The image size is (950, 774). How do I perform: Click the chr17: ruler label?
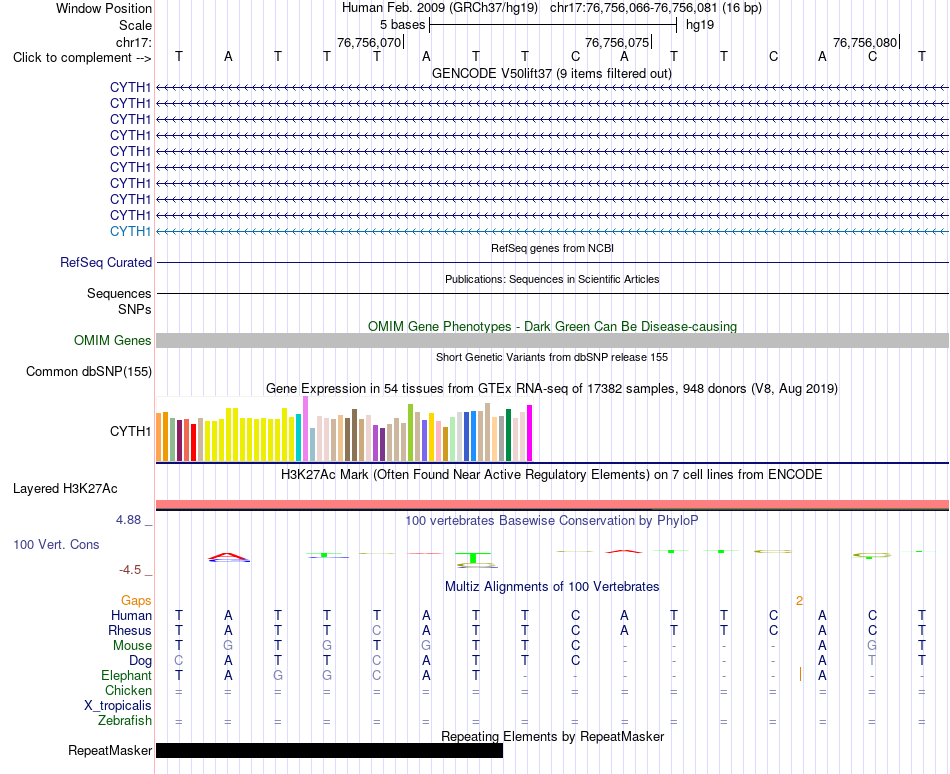tap(133, 42)
